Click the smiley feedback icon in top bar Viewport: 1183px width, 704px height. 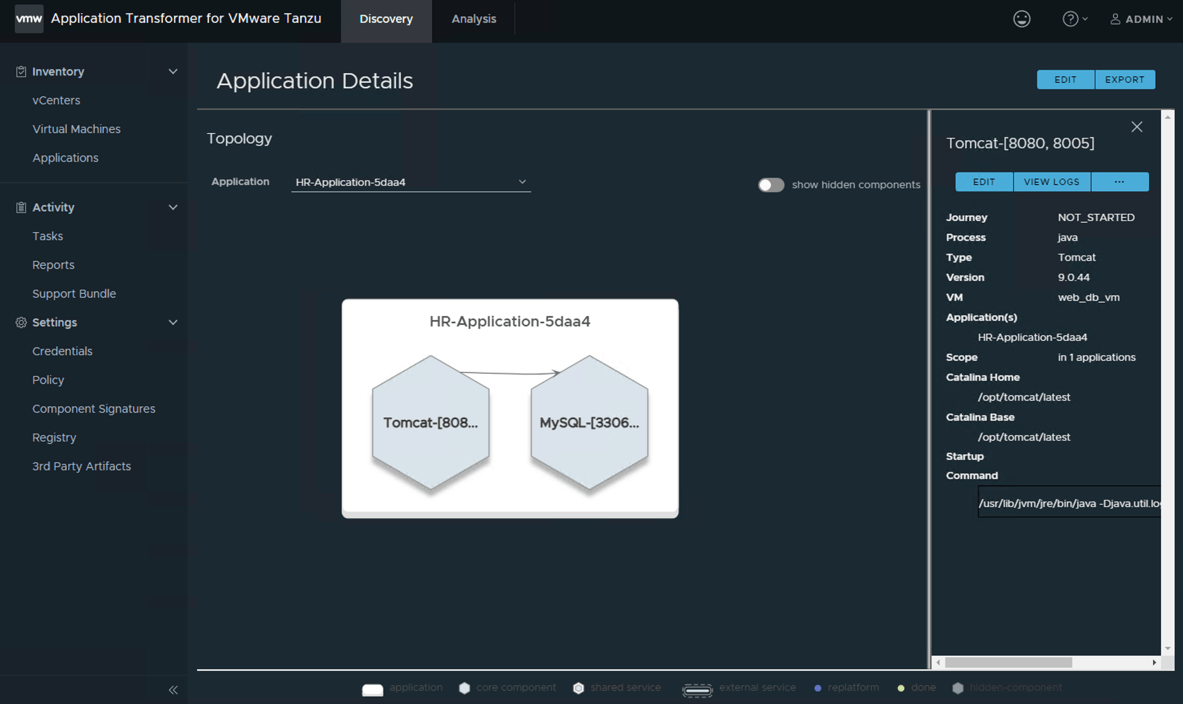click(x=1021, y=18)
